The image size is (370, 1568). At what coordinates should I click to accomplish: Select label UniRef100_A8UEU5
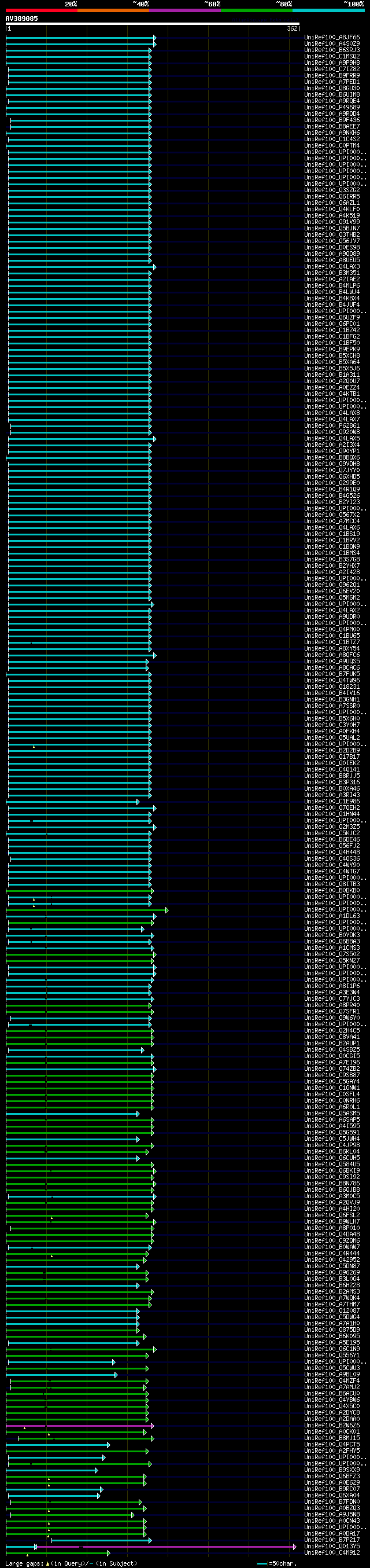coord(332,260)
